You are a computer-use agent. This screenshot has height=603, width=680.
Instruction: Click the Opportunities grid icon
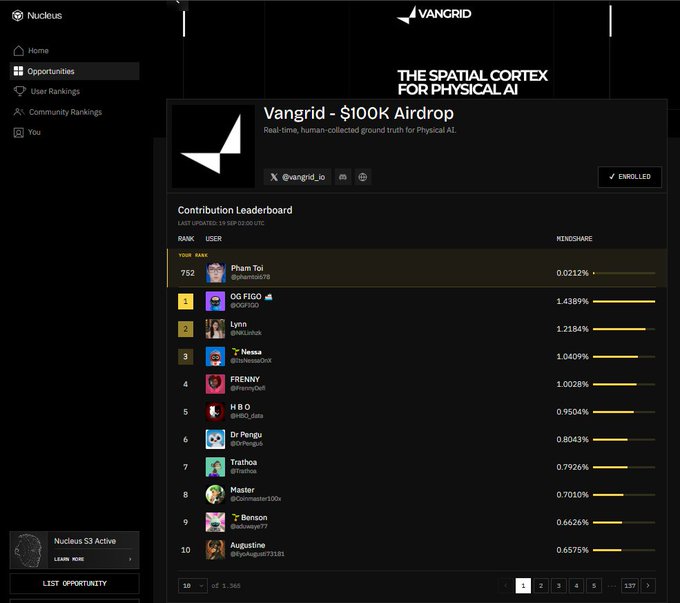tap(18, 71)
